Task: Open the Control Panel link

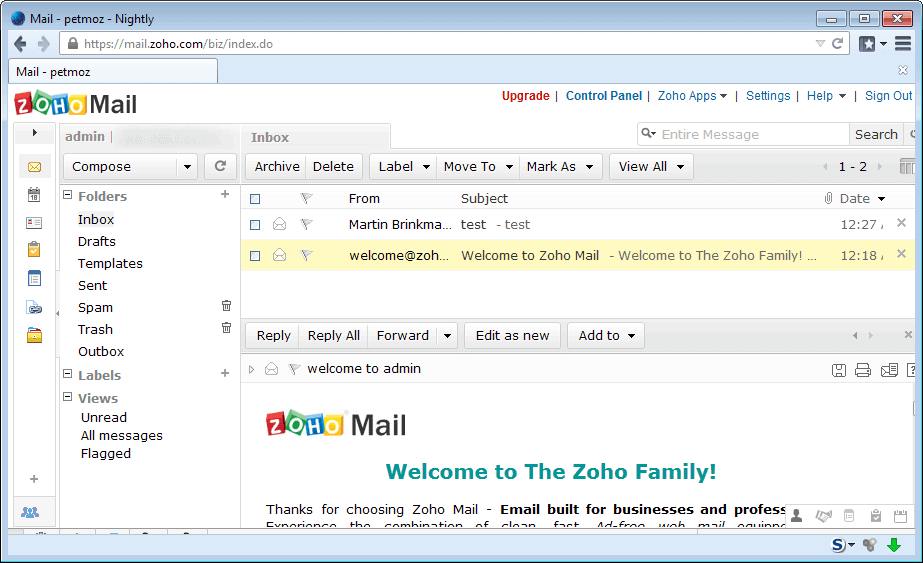Action: (603, 96)
